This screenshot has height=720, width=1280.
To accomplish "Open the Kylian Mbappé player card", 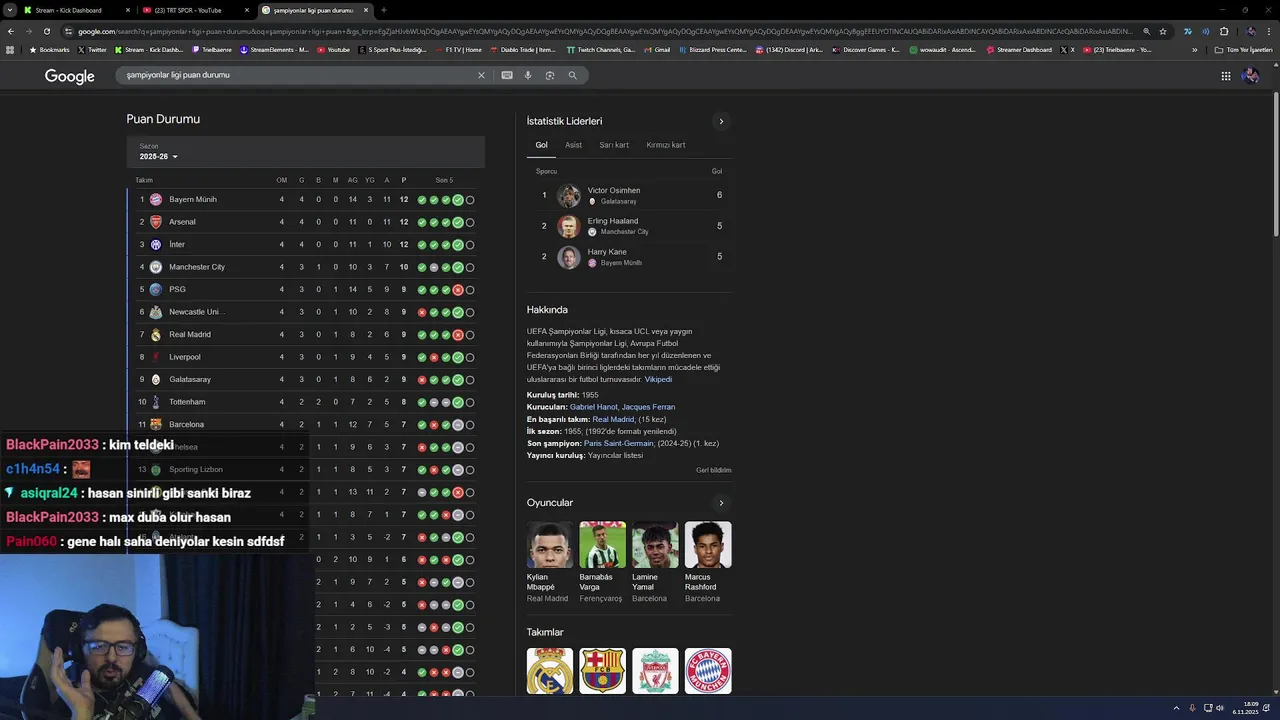I will point(550,562).
